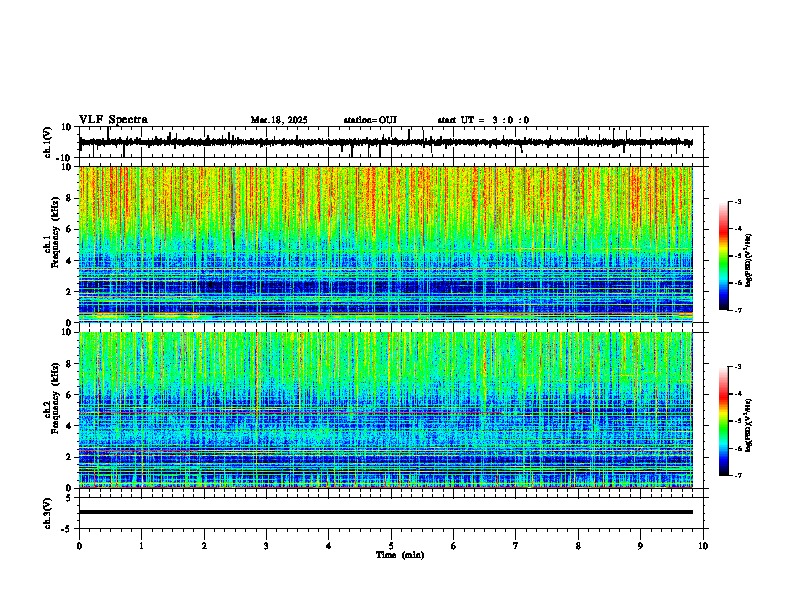Viewport: 792px width, 612px height.
Task: Click the "4" kHz tick on ch.2 axis
Action: (x=69, y=426)
